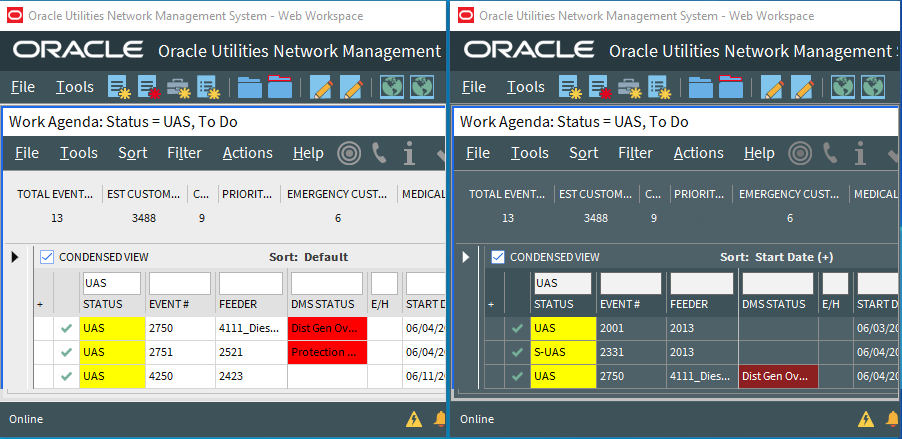Click EVENT # filter field in left window
This screenshot has height=439, width=902.
(180, 283)
